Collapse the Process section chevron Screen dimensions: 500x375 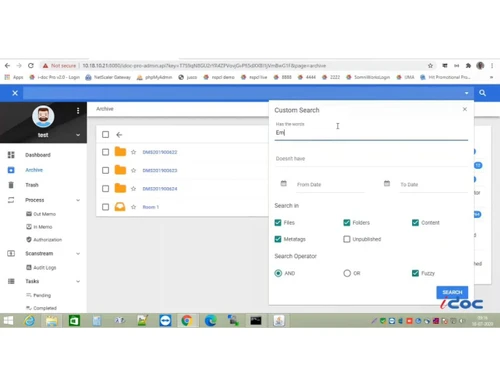[x=78, y=200]
